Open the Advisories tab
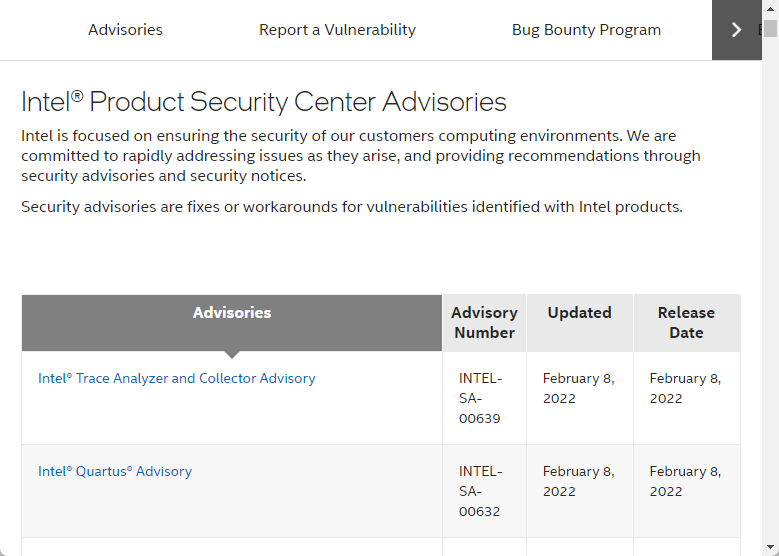Screen dimensions: 779x556 coord(125,30)
